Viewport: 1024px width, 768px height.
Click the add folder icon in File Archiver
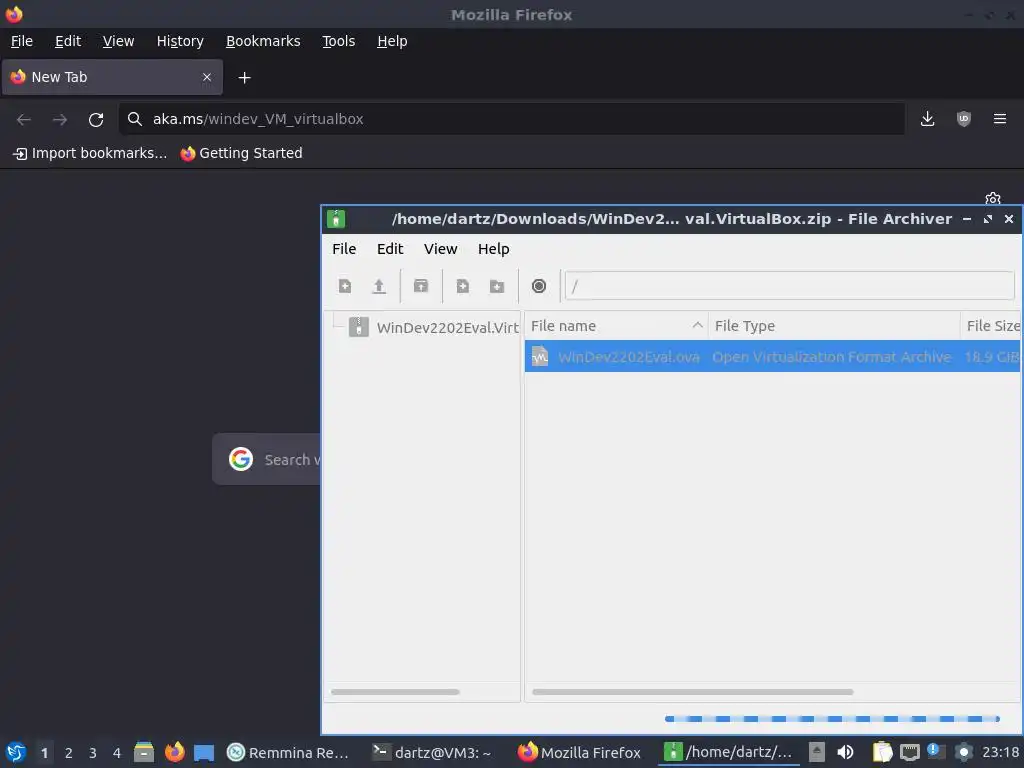pos(497,286)
